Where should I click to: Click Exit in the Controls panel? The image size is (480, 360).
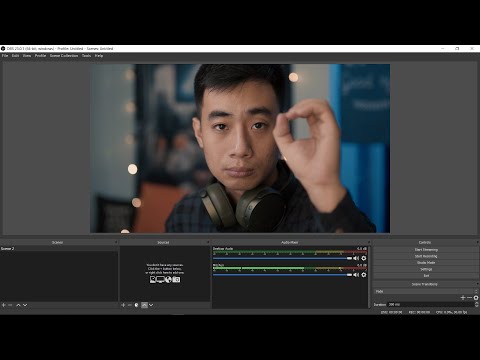pyautogui.click(x=426, y=276)
